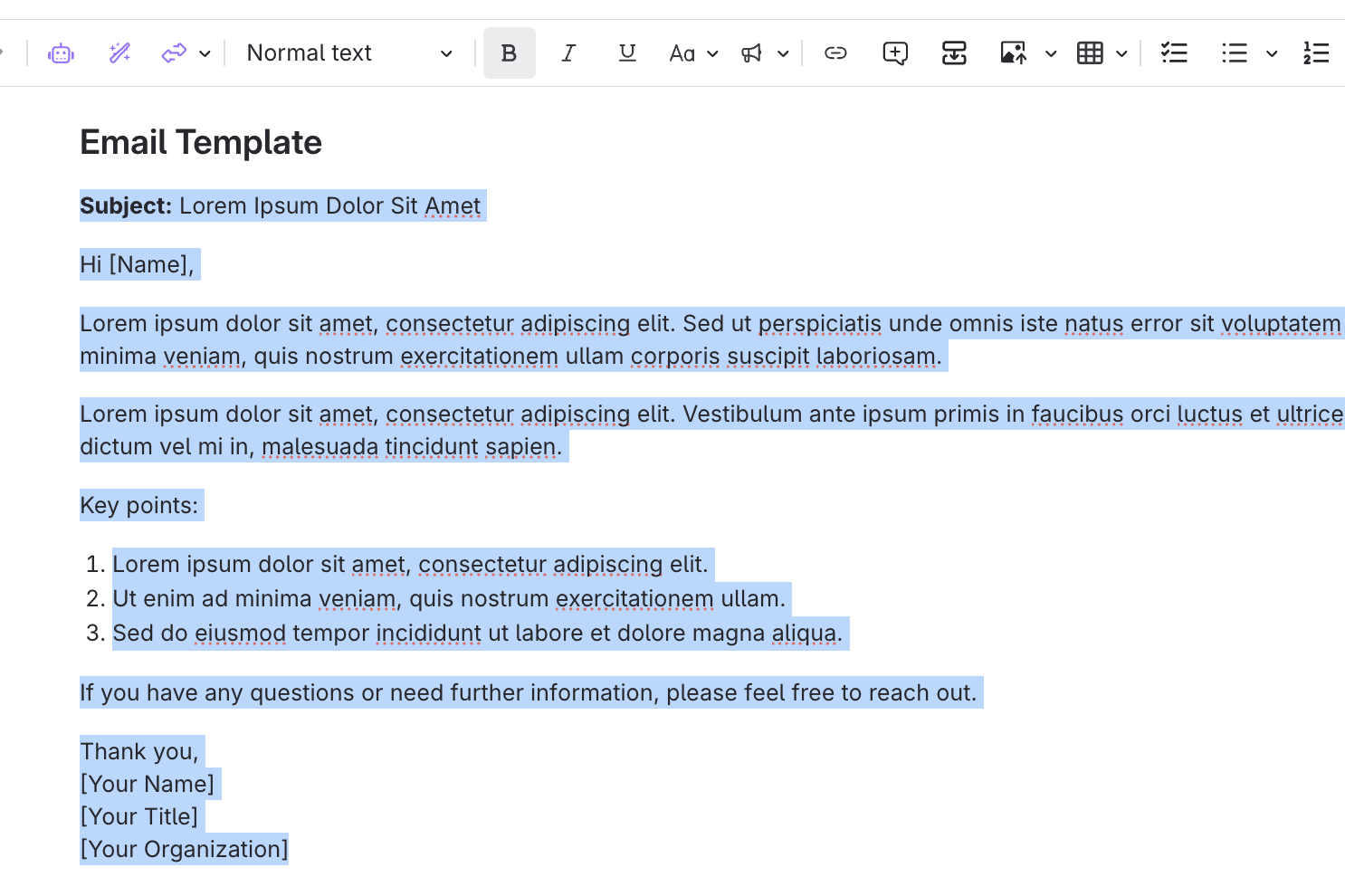Expand the font case Aa dropdown arrow

713,54
